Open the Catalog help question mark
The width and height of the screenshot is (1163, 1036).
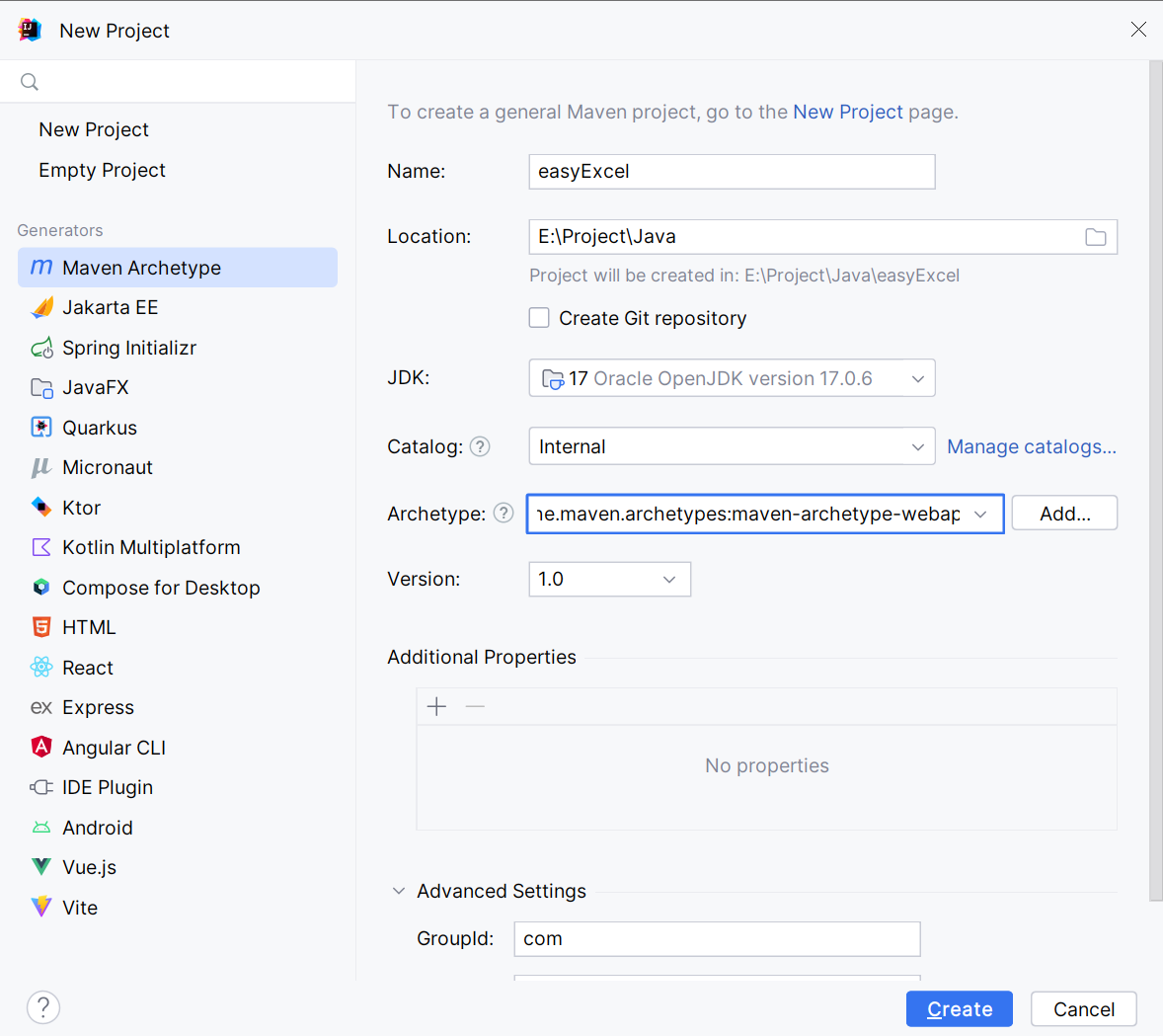[x=480, y=446]
